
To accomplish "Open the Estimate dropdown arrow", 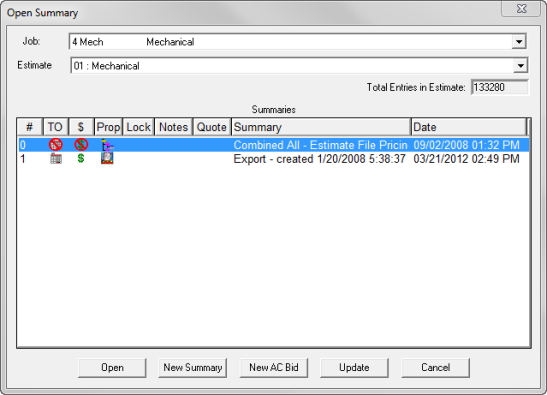I will [x=520, y=66].
